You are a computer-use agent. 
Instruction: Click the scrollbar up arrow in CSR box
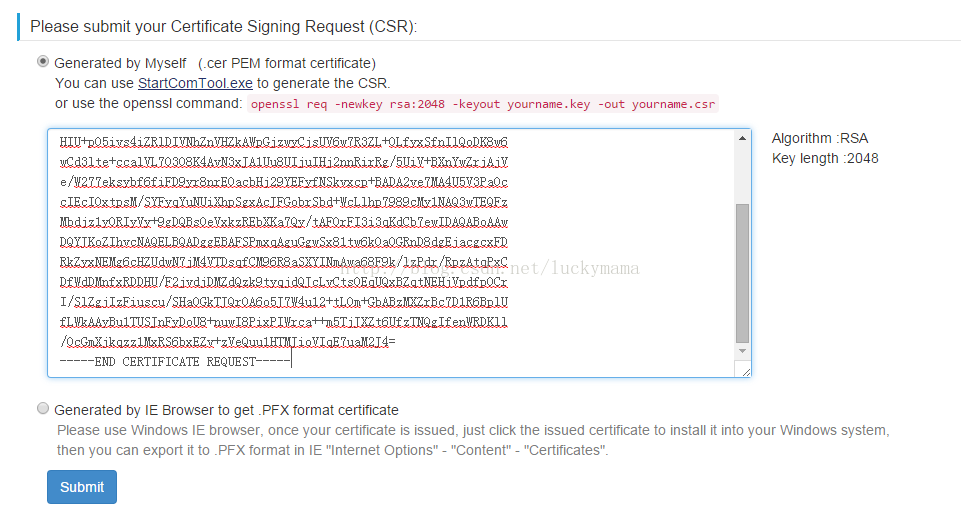(742, 139)
